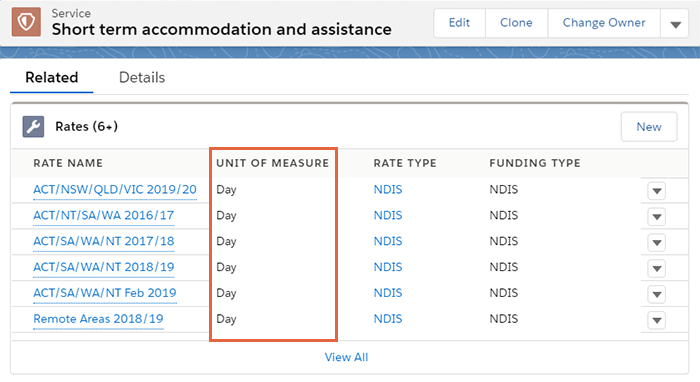The image size is (700, 382).
Task: Open rate Remote Areas 2018/19
Action: (x=98, y=319)
